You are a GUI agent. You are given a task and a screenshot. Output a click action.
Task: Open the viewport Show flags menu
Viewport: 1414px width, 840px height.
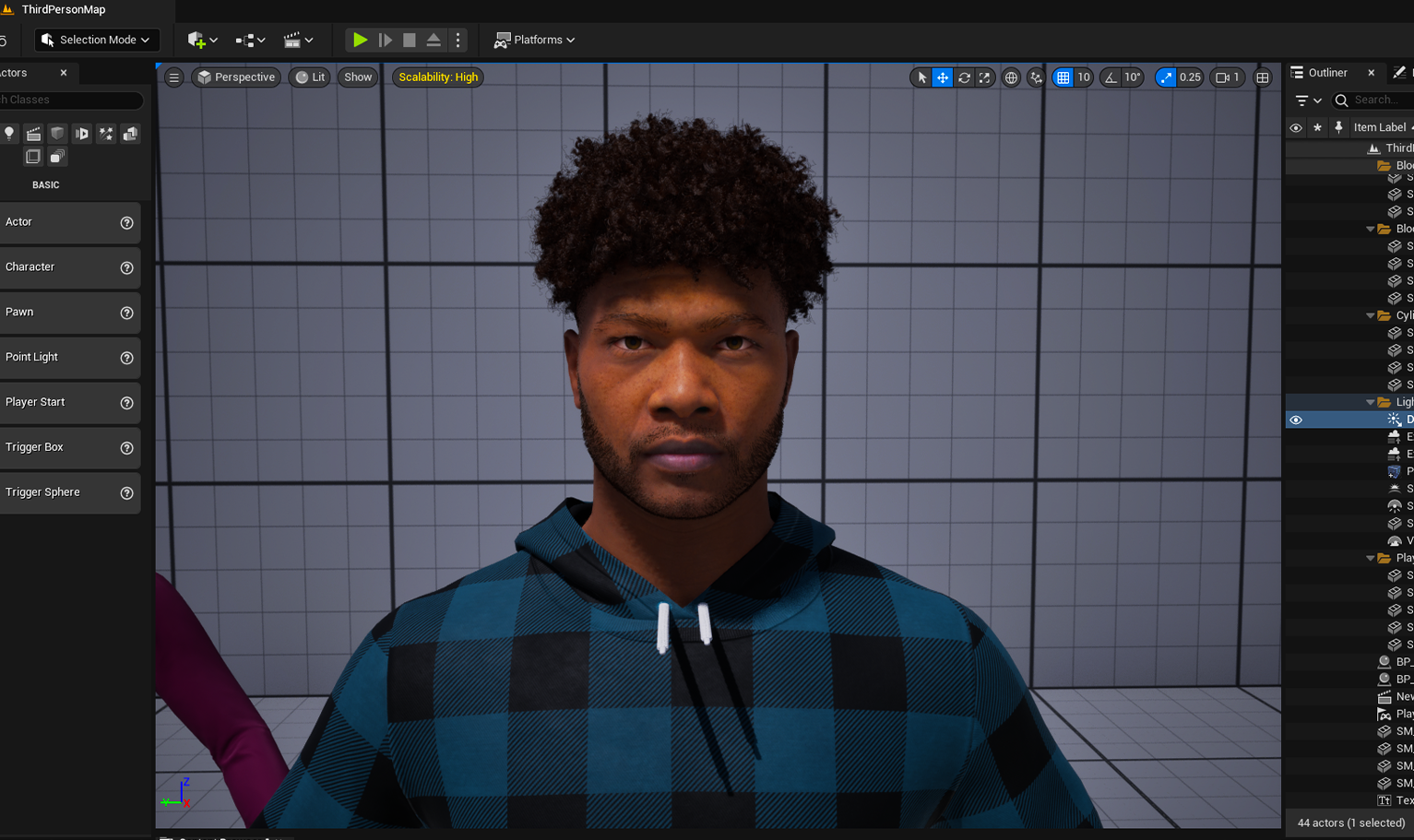point(358,77)
